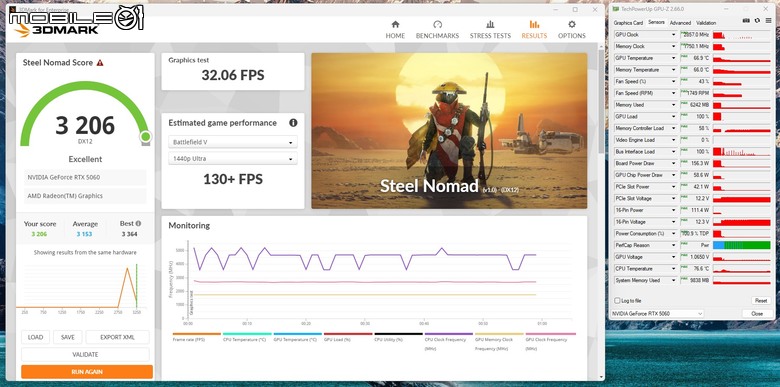
Task: Click the 32.06 FPS graphics test result
Action: 233,75
